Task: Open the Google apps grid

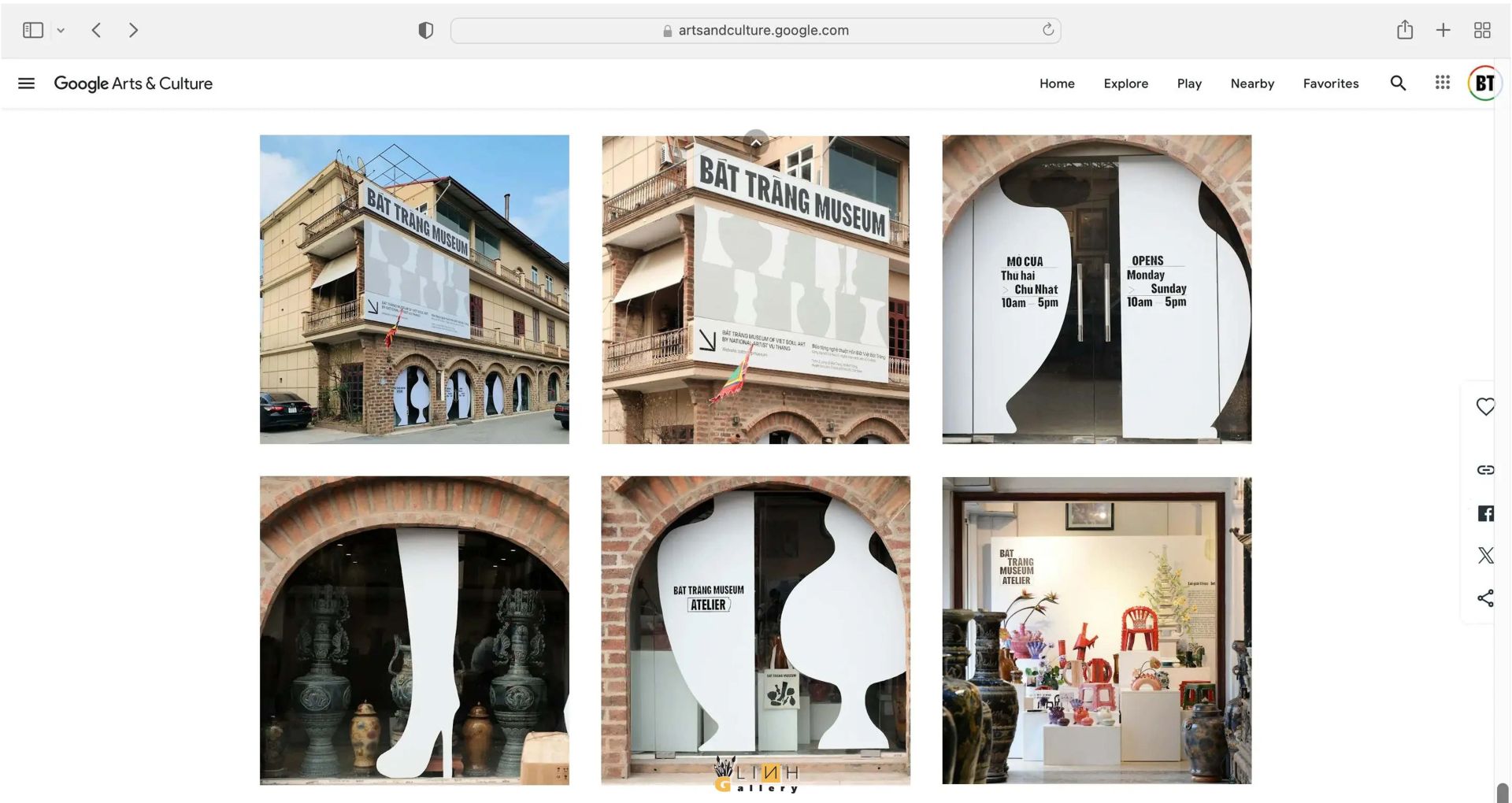Action: 1443,83
